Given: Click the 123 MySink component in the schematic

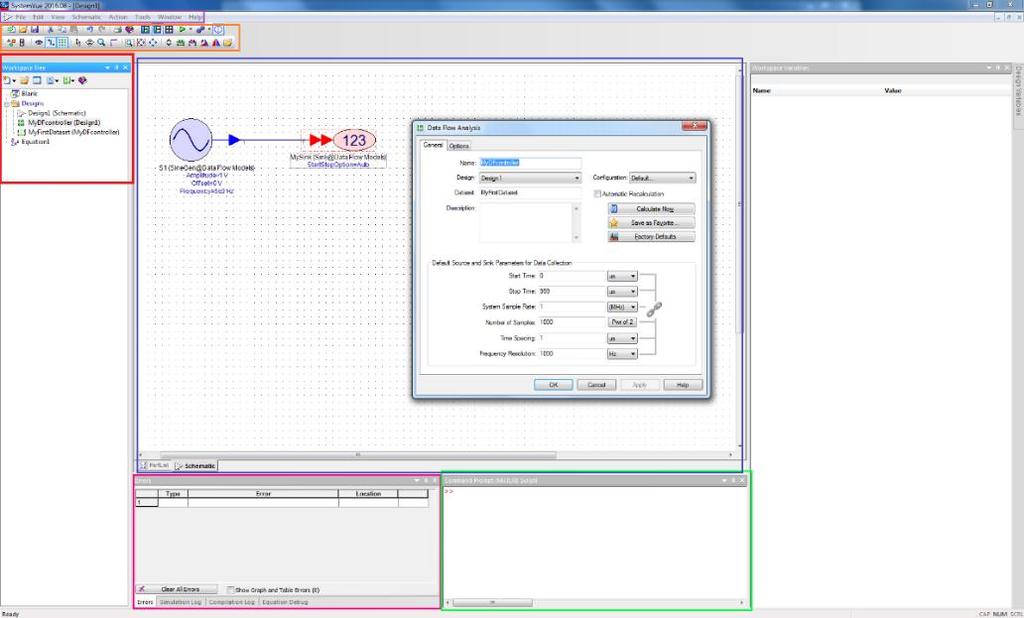Looking at the screenshot, I should (354, 140).
